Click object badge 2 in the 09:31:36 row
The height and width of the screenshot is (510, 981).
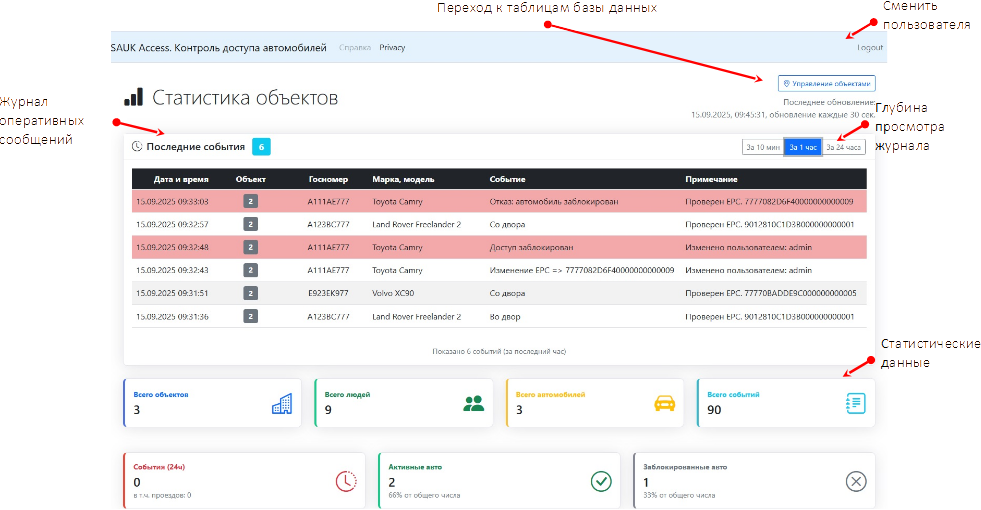(x=250, y=316)
